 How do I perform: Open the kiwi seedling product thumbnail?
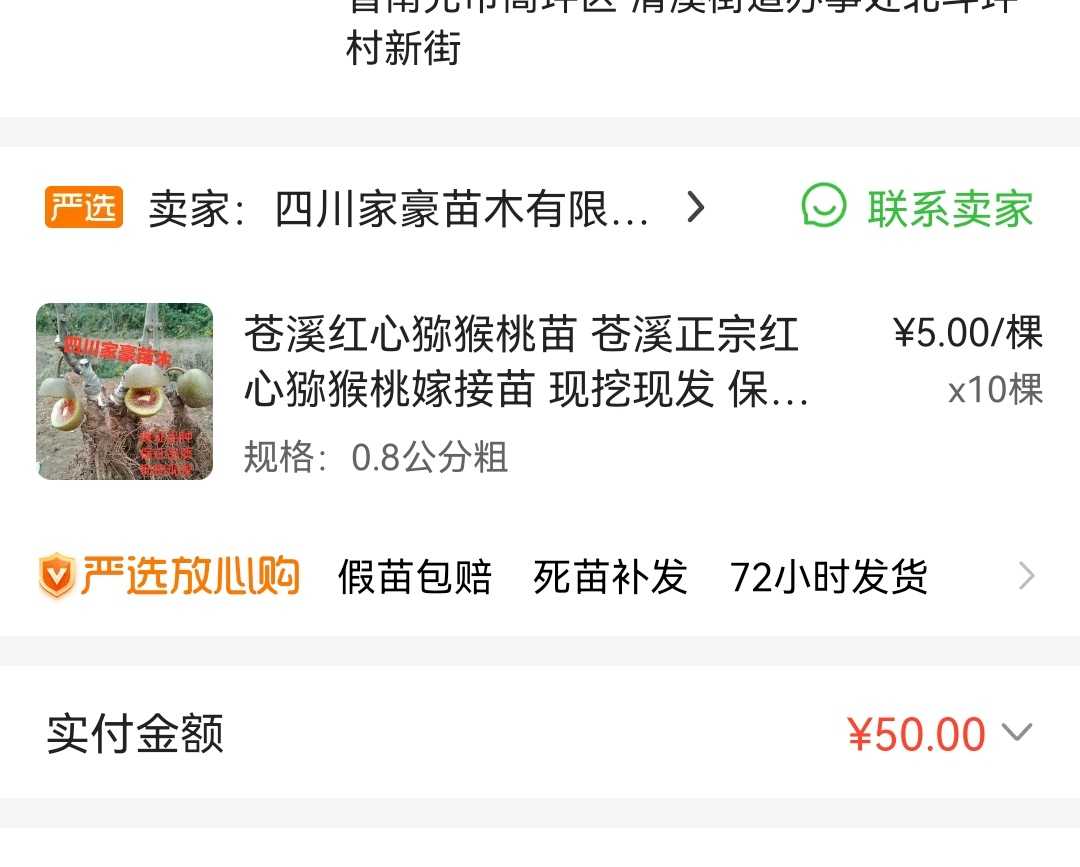pyautogui.click(x=125, y=391)
